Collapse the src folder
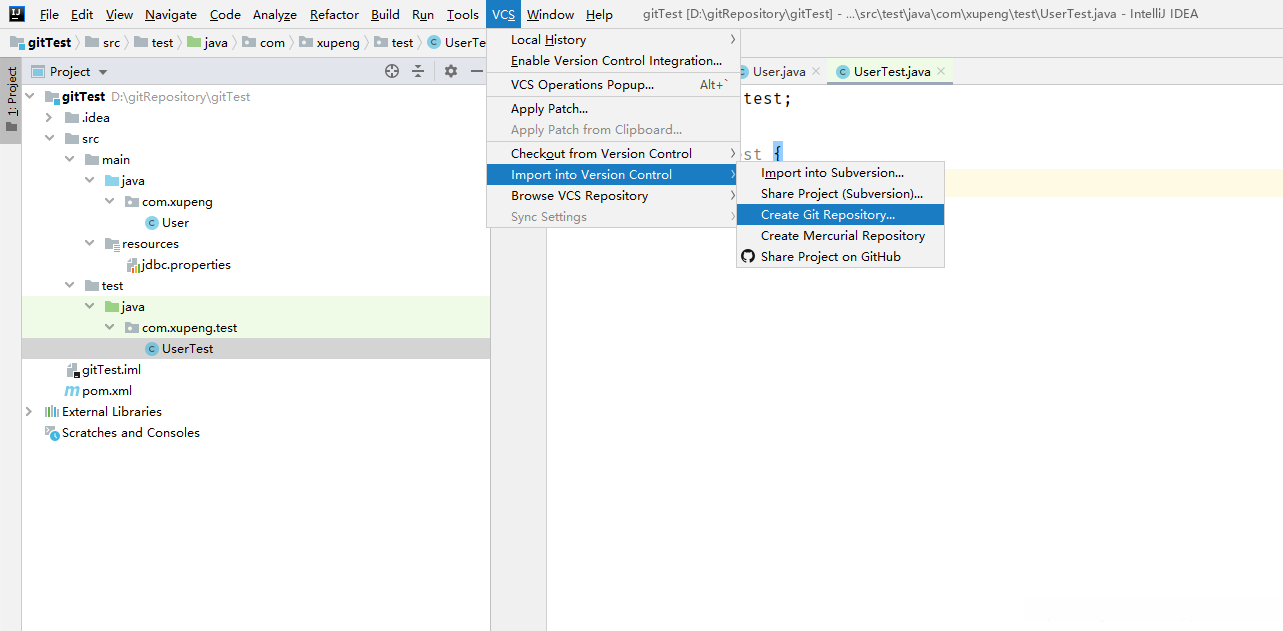 point(49,139)
